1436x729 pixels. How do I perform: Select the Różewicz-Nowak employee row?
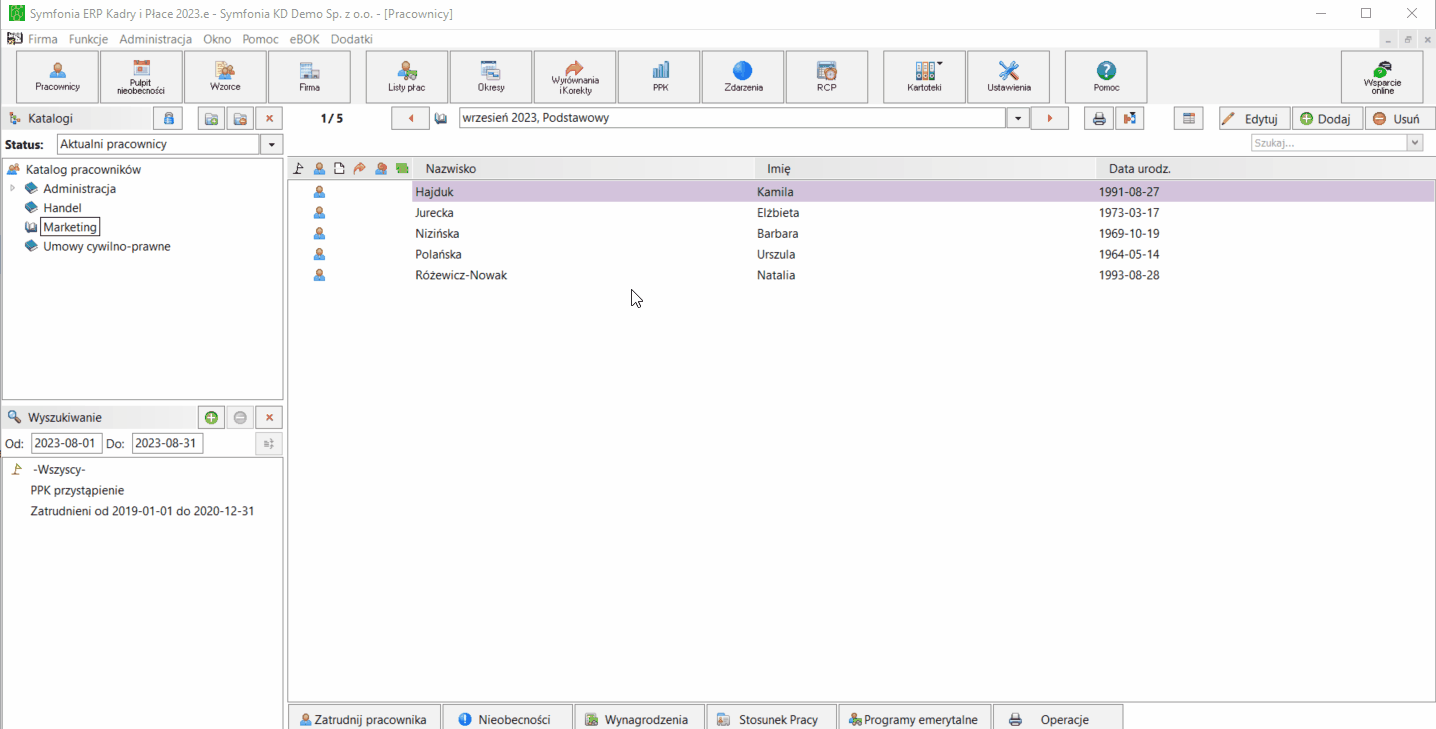click(x=861, y=275)
